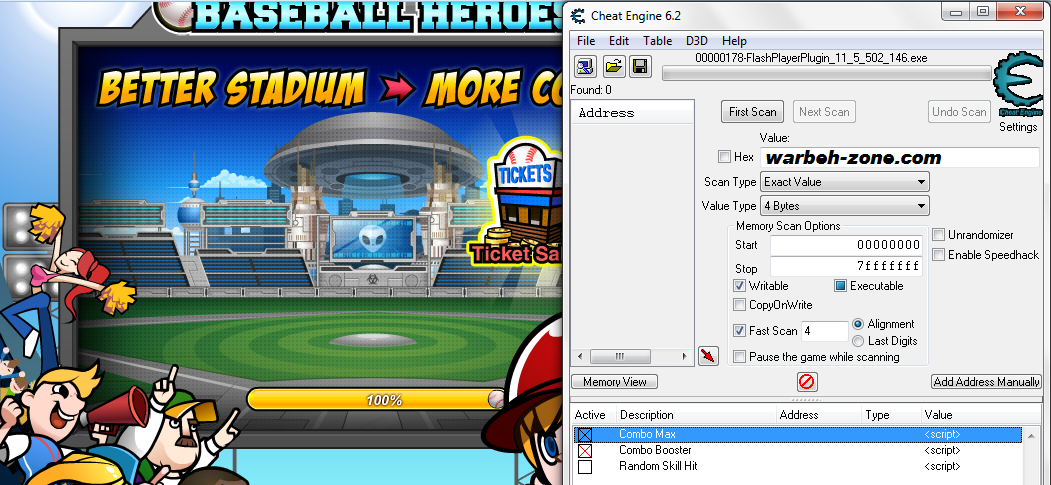This screenshot has width=1051, height=485.
Task: Click the found-list scroll right arrow
Action: pyautogui.click(x=684, y=356)
